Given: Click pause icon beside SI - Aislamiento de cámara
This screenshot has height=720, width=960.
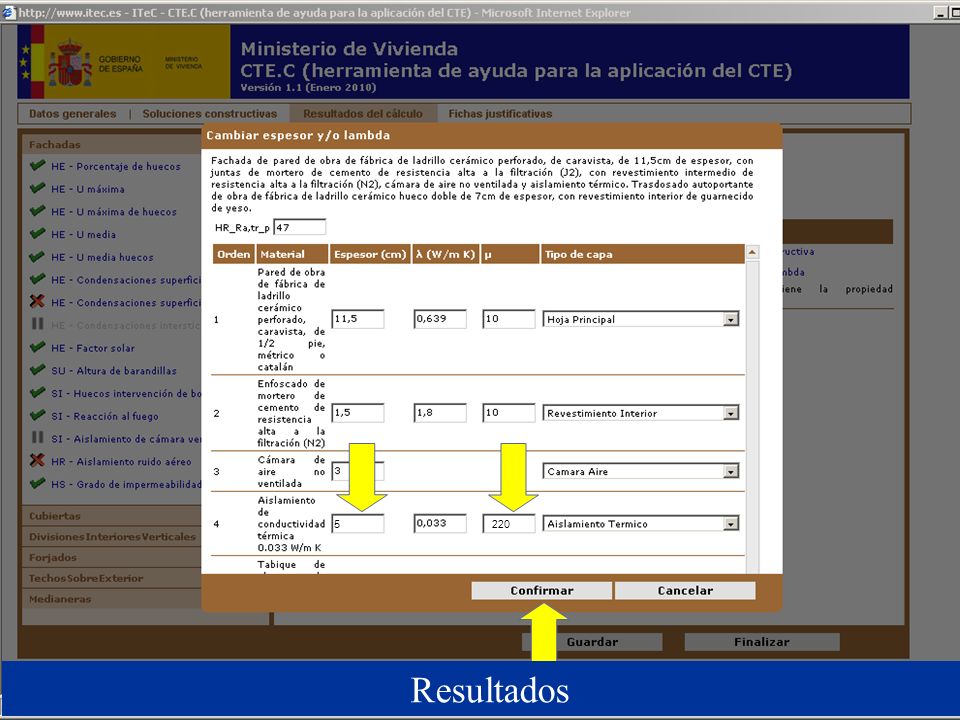Looking at the screenshot, I should click(x=37, y=437).
